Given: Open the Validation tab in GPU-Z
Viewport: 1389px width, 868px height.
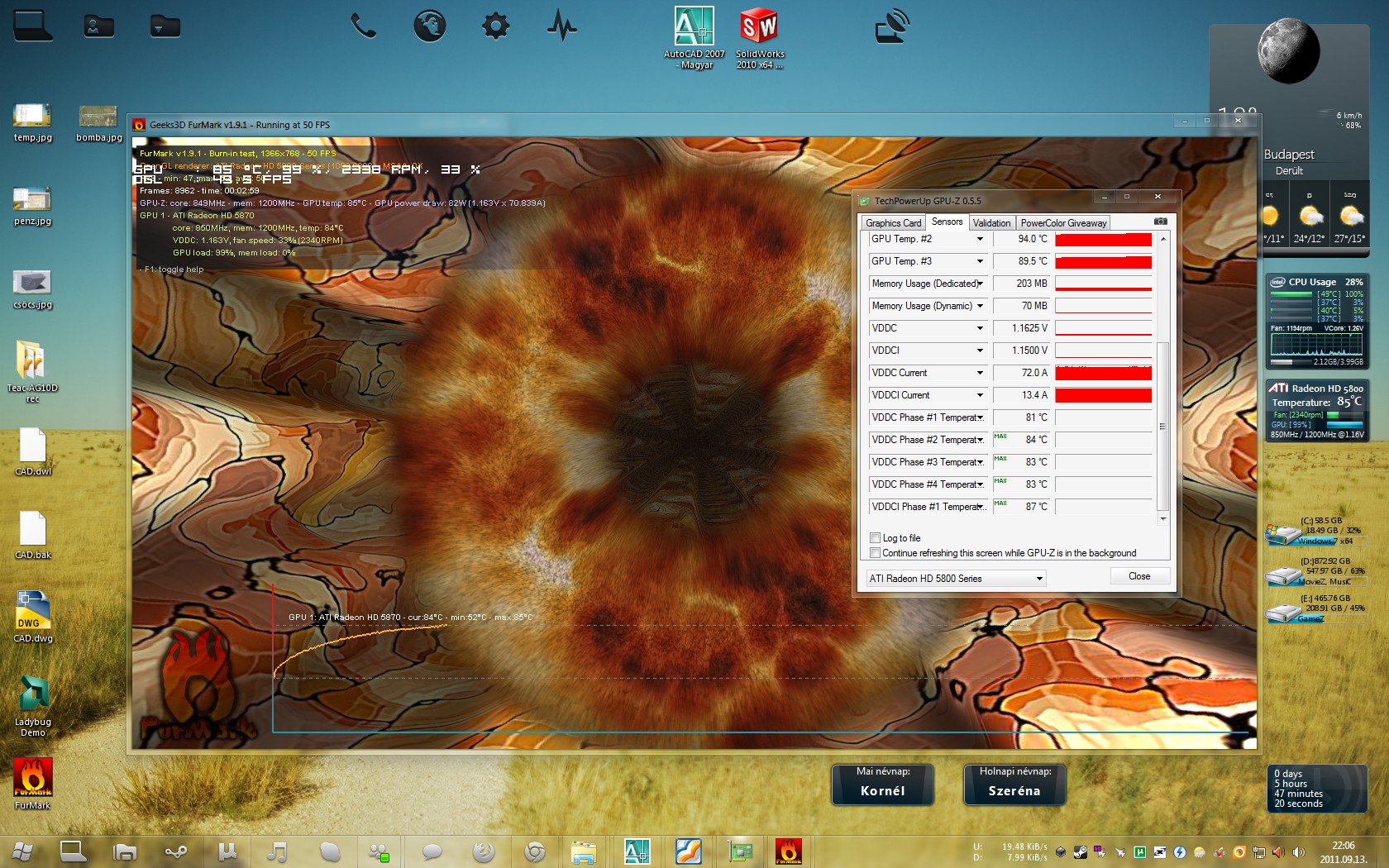Looking at the screenshot, I should [991, 223].
